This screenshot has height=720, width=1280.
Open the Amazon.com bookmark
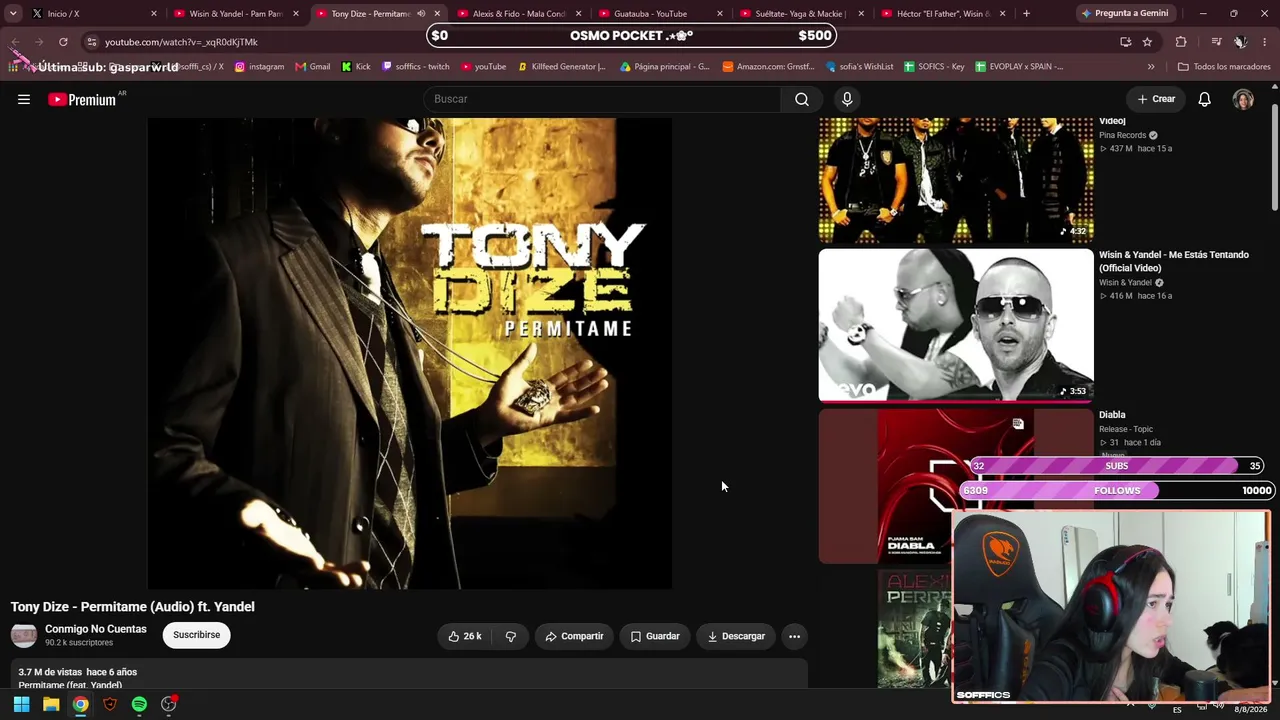pyautogui.click(x=768, y=67)
